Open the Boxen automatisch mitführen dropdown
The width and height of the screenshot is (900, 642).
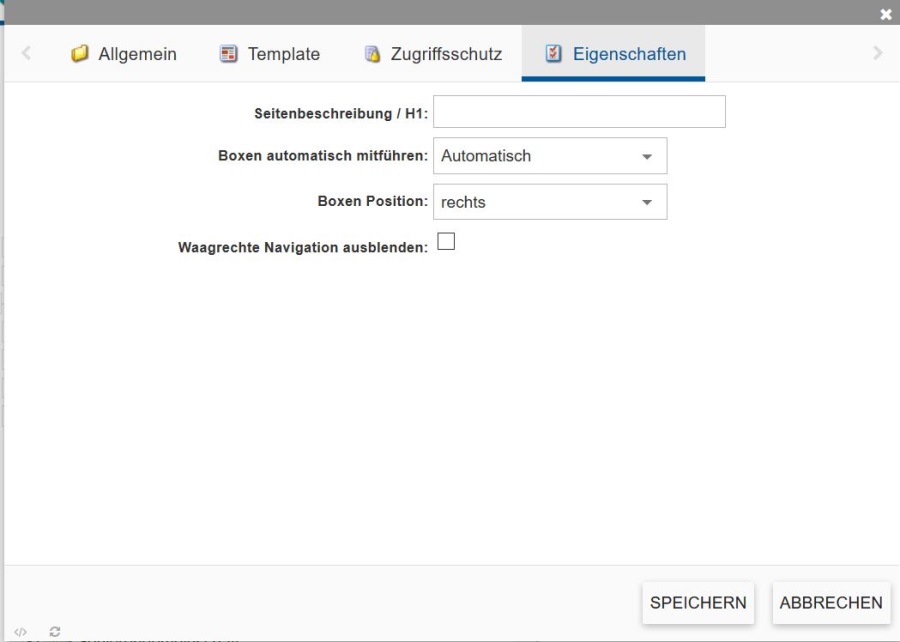point(549,156)
